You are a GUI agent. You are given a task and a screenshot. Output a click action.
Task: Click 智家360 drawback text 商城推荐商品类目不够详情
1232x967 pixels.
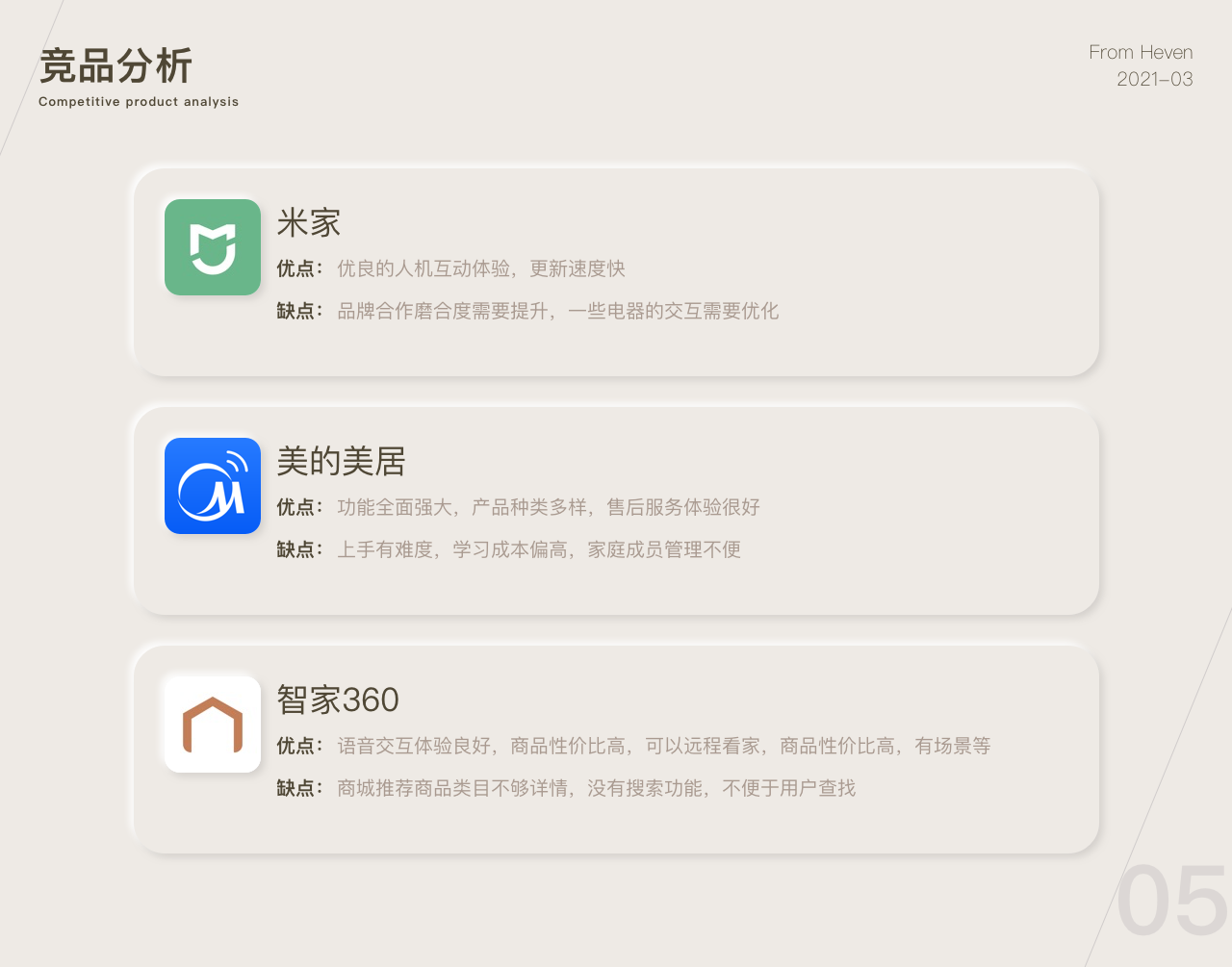(452, 788)
